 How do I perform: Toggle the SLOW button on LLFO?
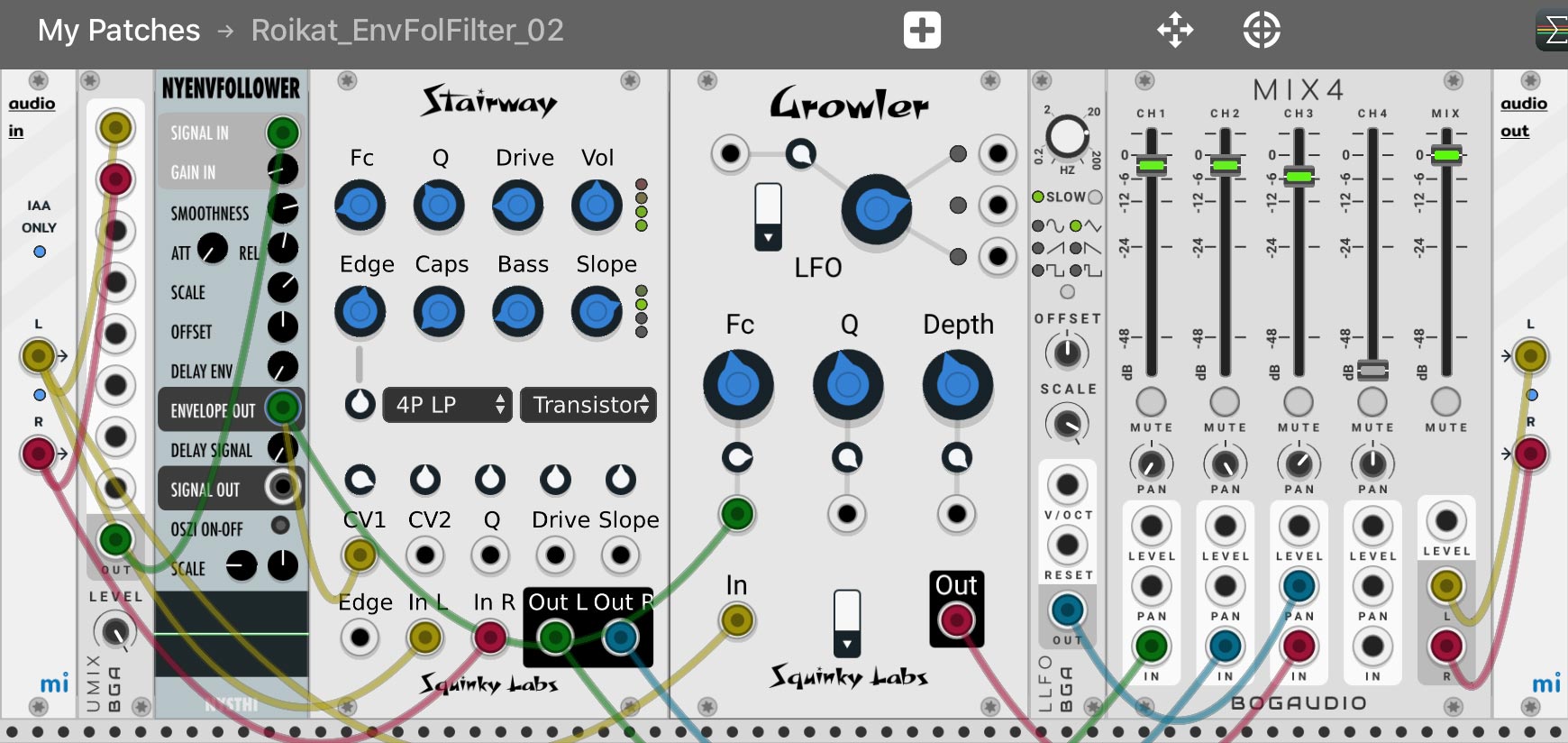pyautogui.click(x=1095, y=197)
